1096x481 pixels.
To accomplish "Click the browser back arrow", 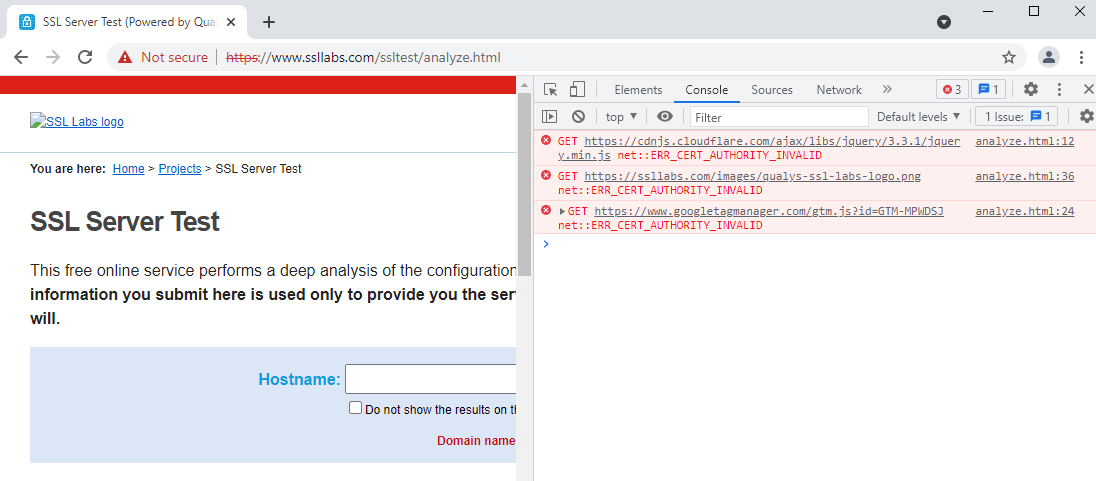I will click(x=21, y=57).
